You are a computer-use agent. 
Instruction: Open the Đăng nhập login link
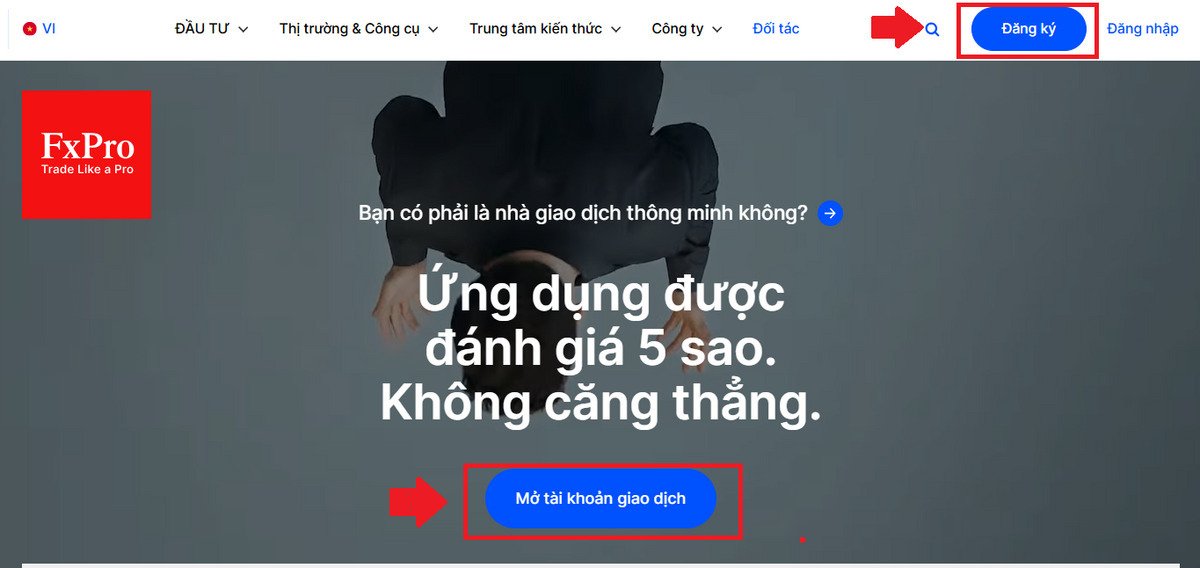point(1143,29)
